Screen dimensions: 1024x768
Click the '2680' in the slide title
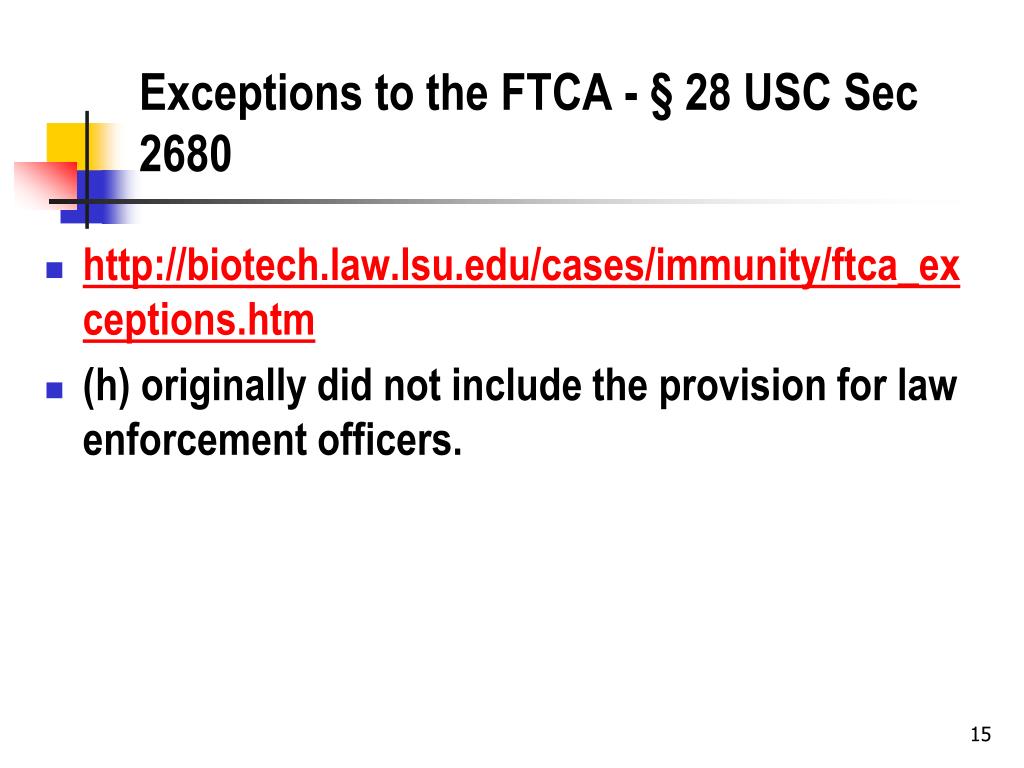click(x=185, y=154)
